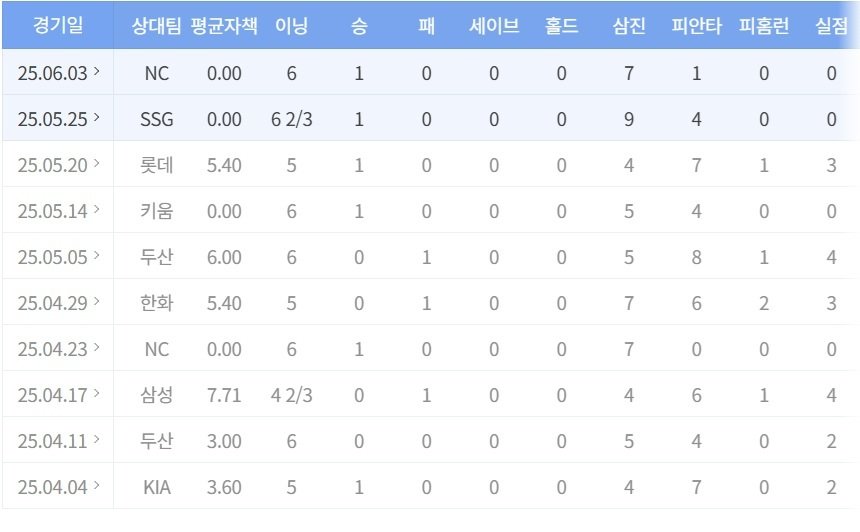Select the 삼진 column header
Screen dimensions: 860x532
pos(629,26)
